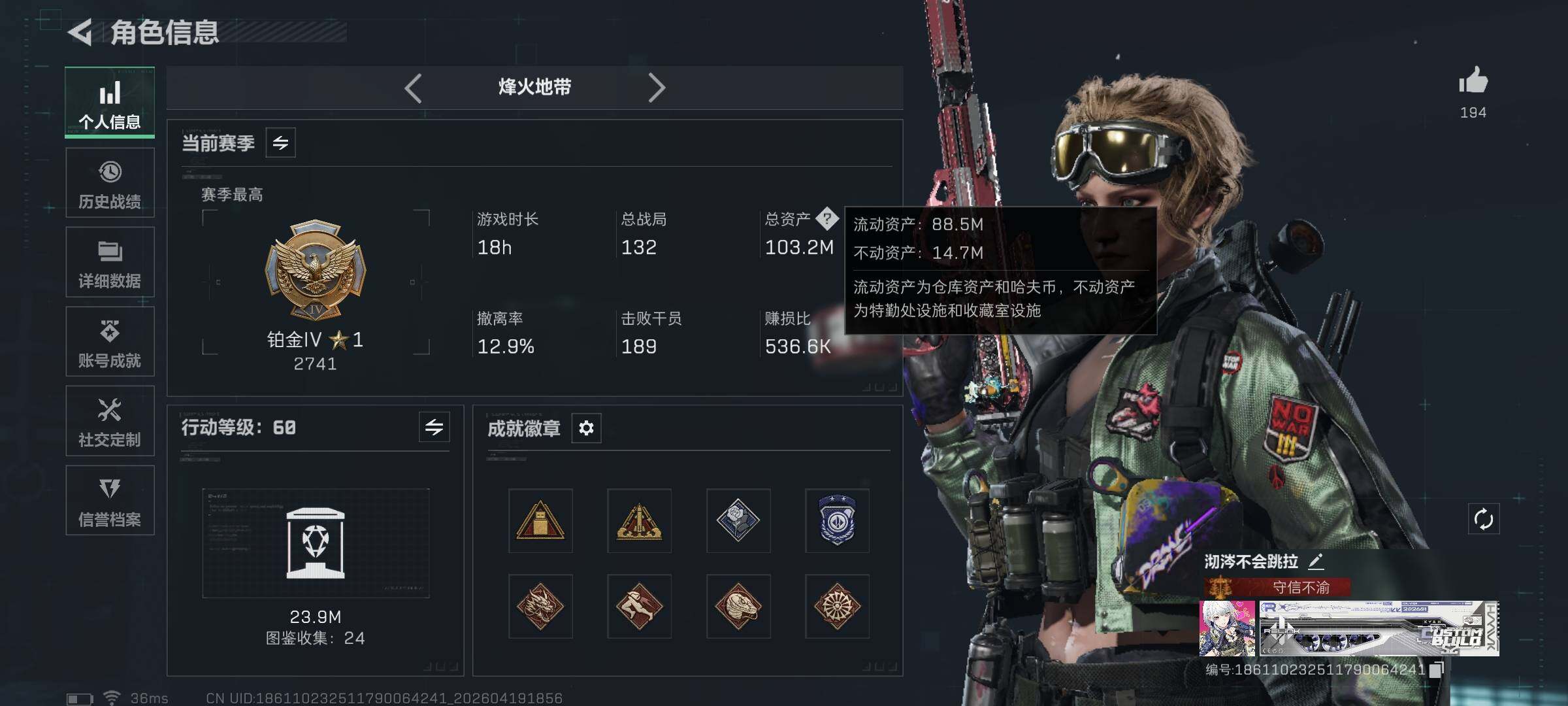Edit the player nickname with pencil icon
The width and height of the screenshot is (1568, 706).
coord(1315,561)
